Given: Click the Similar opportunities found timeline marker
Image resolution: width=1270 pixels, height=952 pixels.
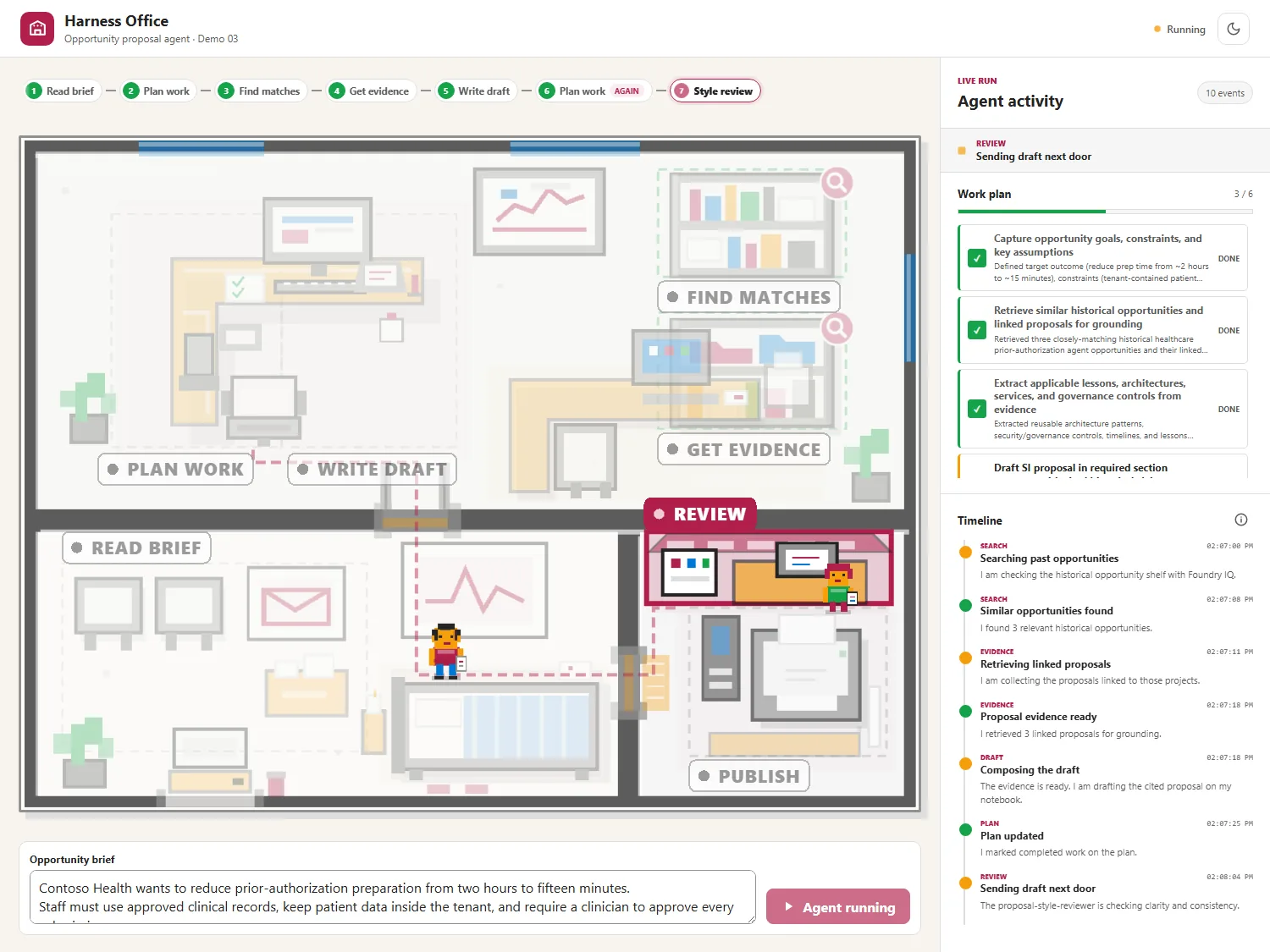Looking at the screenshot, I should click(965, 605).
